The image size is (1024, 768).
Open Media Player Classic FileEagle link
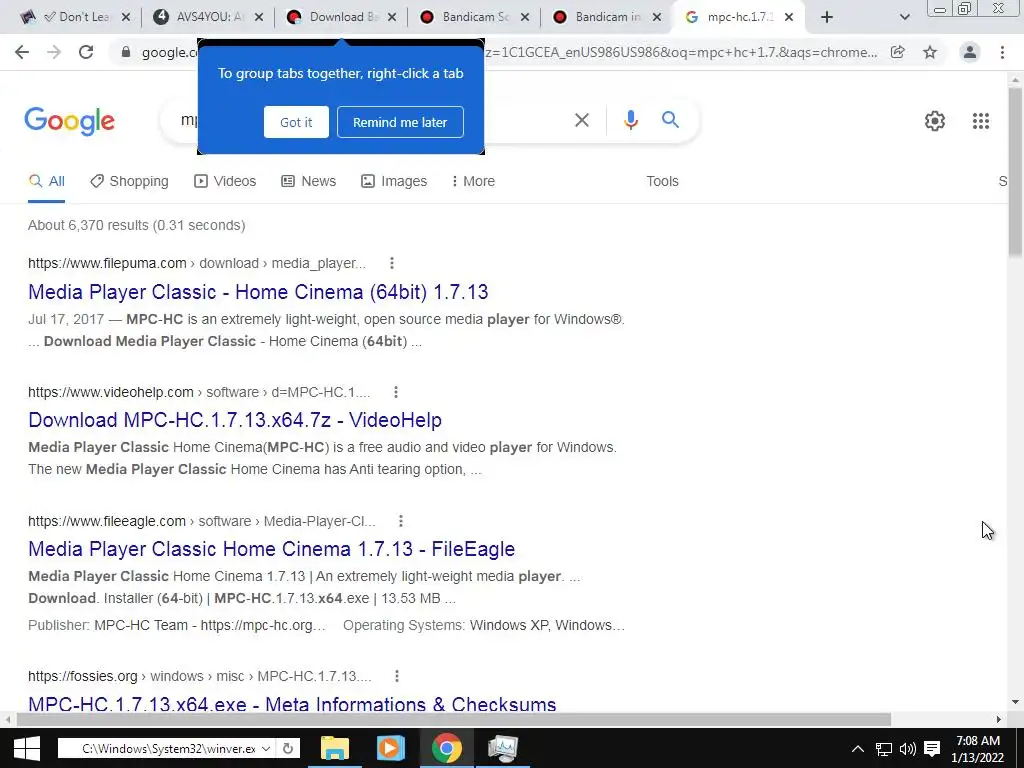pyautogui.click(x=272, y=549)
